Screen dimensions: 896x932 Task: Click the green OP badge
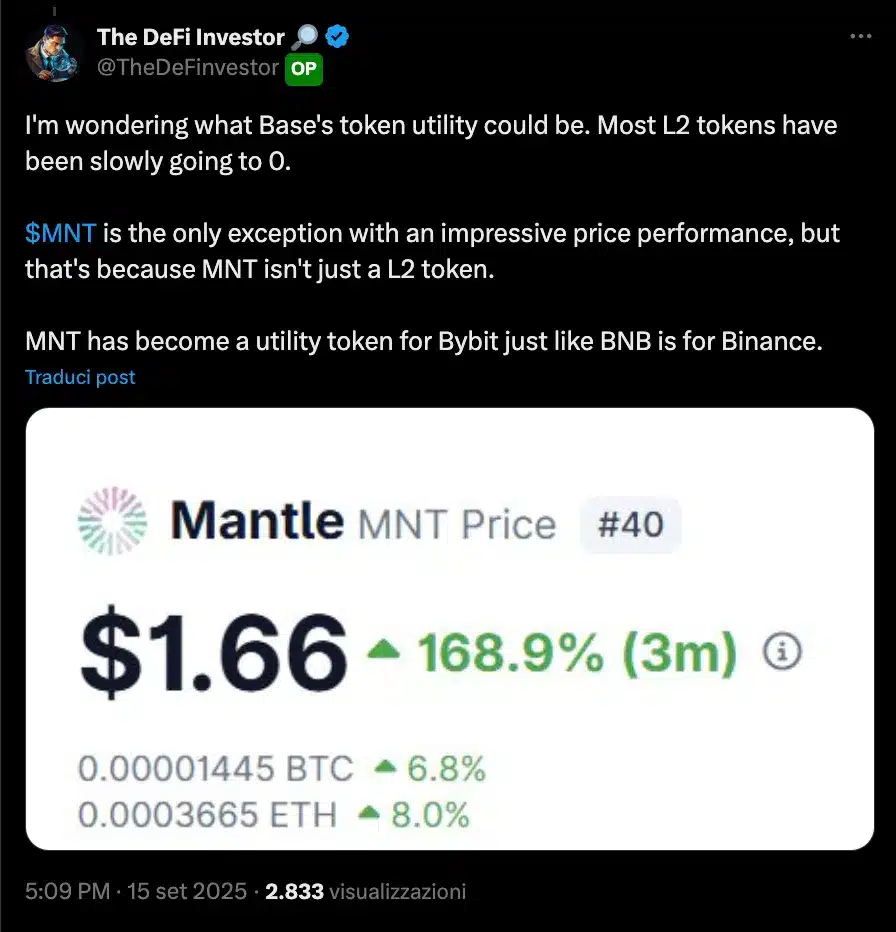click(303, 68)
